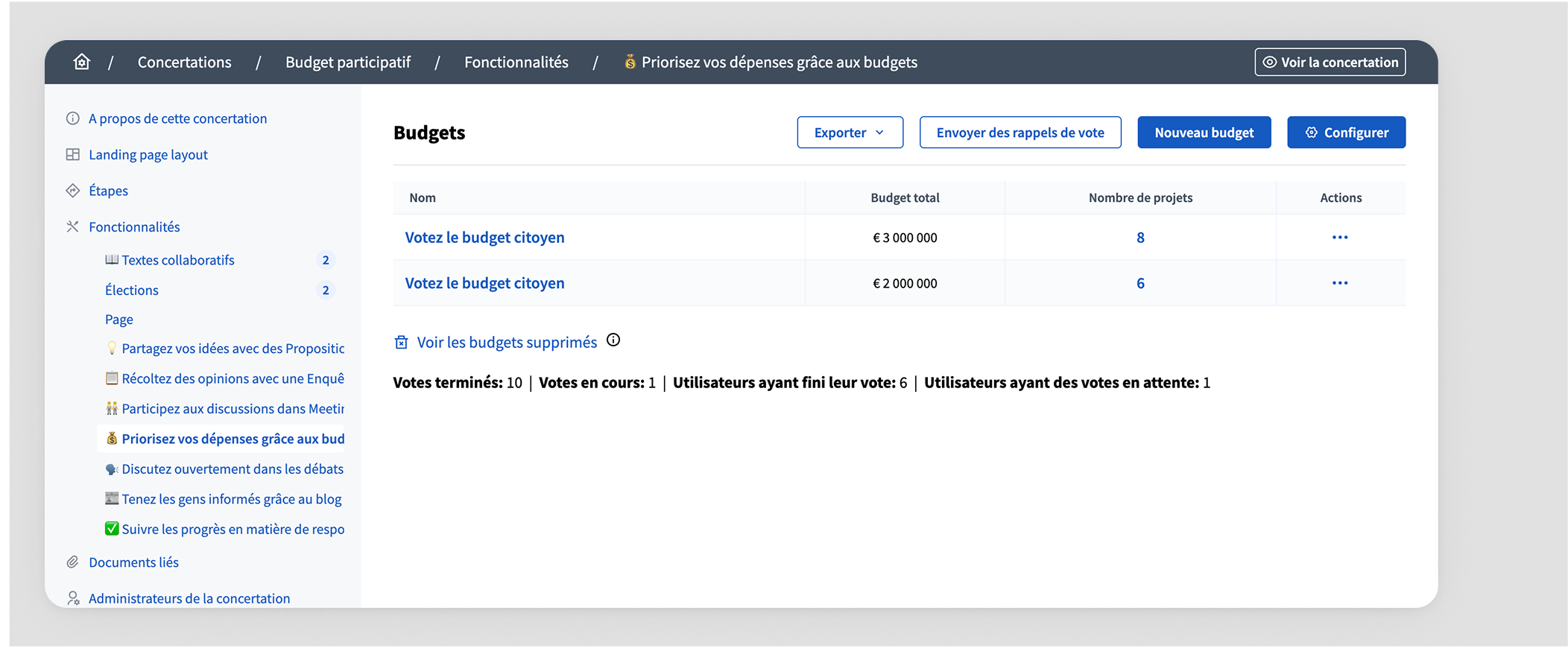Click the badge 2 beside Élections
Image resolution: width=1568 pixels, height=657 pixels.
tap(326, 290)
